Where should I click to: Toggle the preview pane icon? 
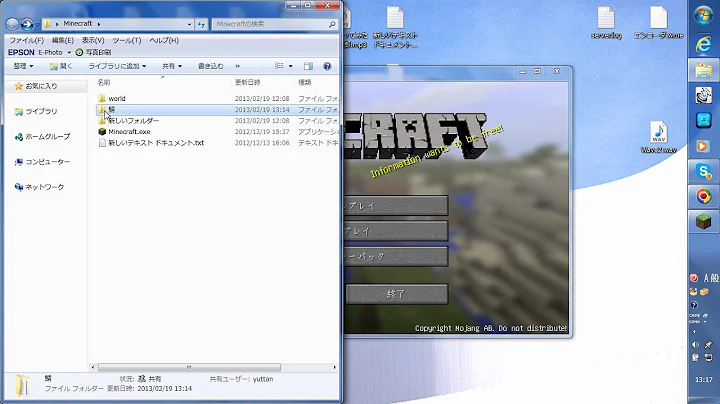click(x=308, y=66)
